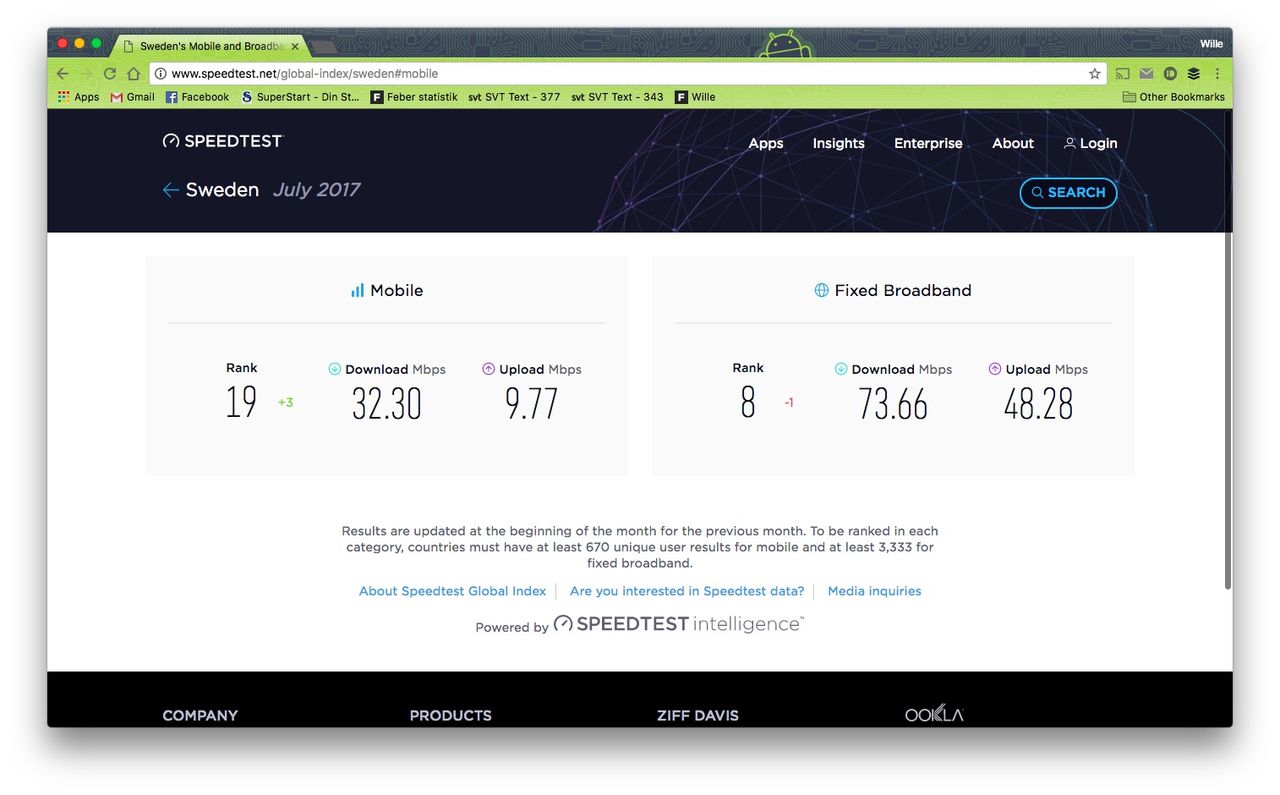Click the blue back arrow beside Sweden
The width and height of the screenshot is (1280, 795).
[171, 190]
